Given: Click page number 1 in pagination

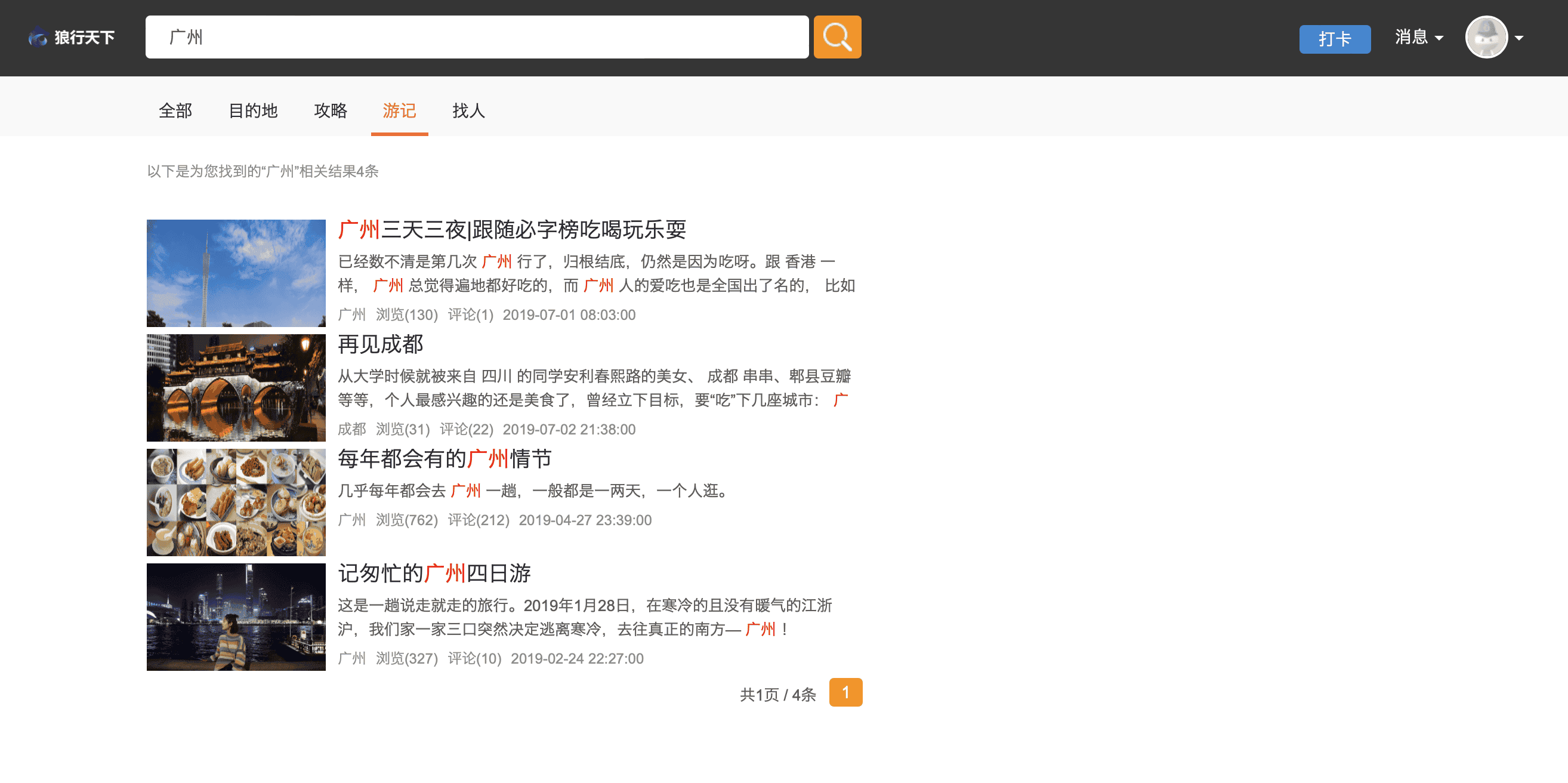Looking at the screenshot, I should click(x=845, y=692).
